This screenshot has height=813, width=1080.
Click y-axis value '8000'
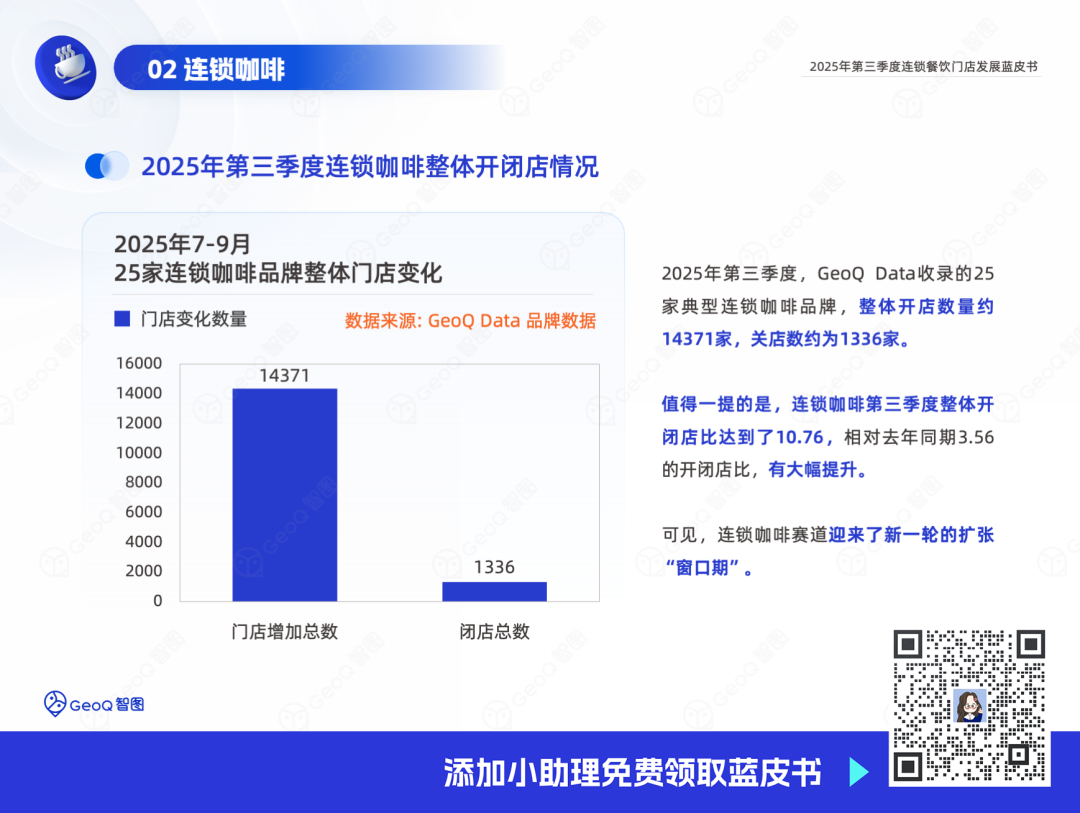[144, 482]
